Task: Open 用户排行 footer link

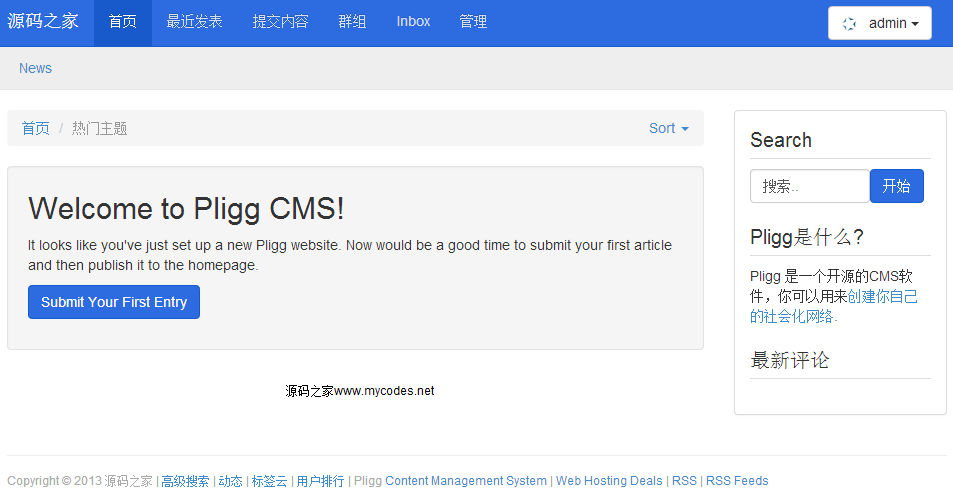Action: [x=320, y=481]
